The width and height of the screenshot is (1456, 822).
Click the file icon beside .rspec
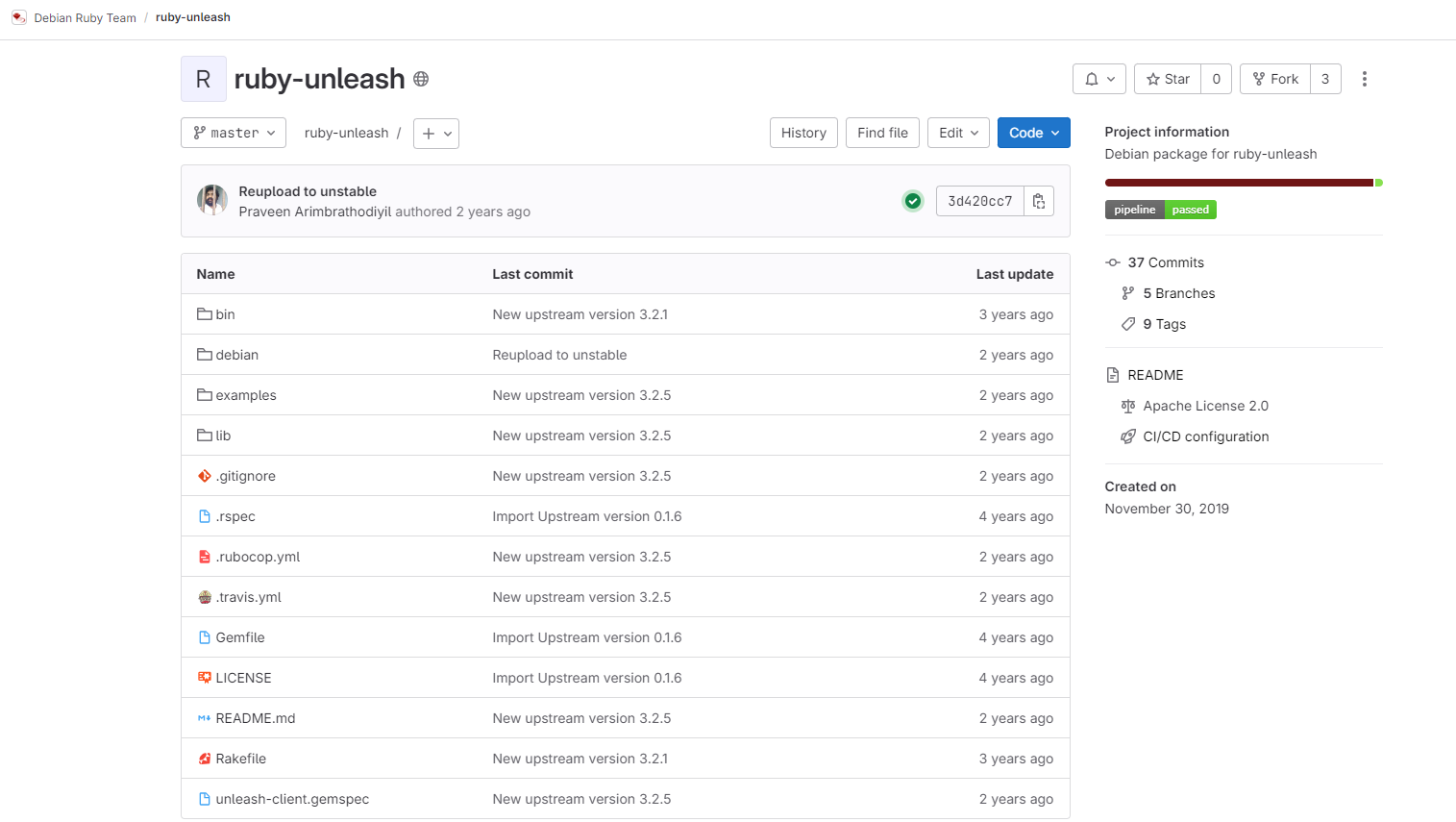(205, 516)
